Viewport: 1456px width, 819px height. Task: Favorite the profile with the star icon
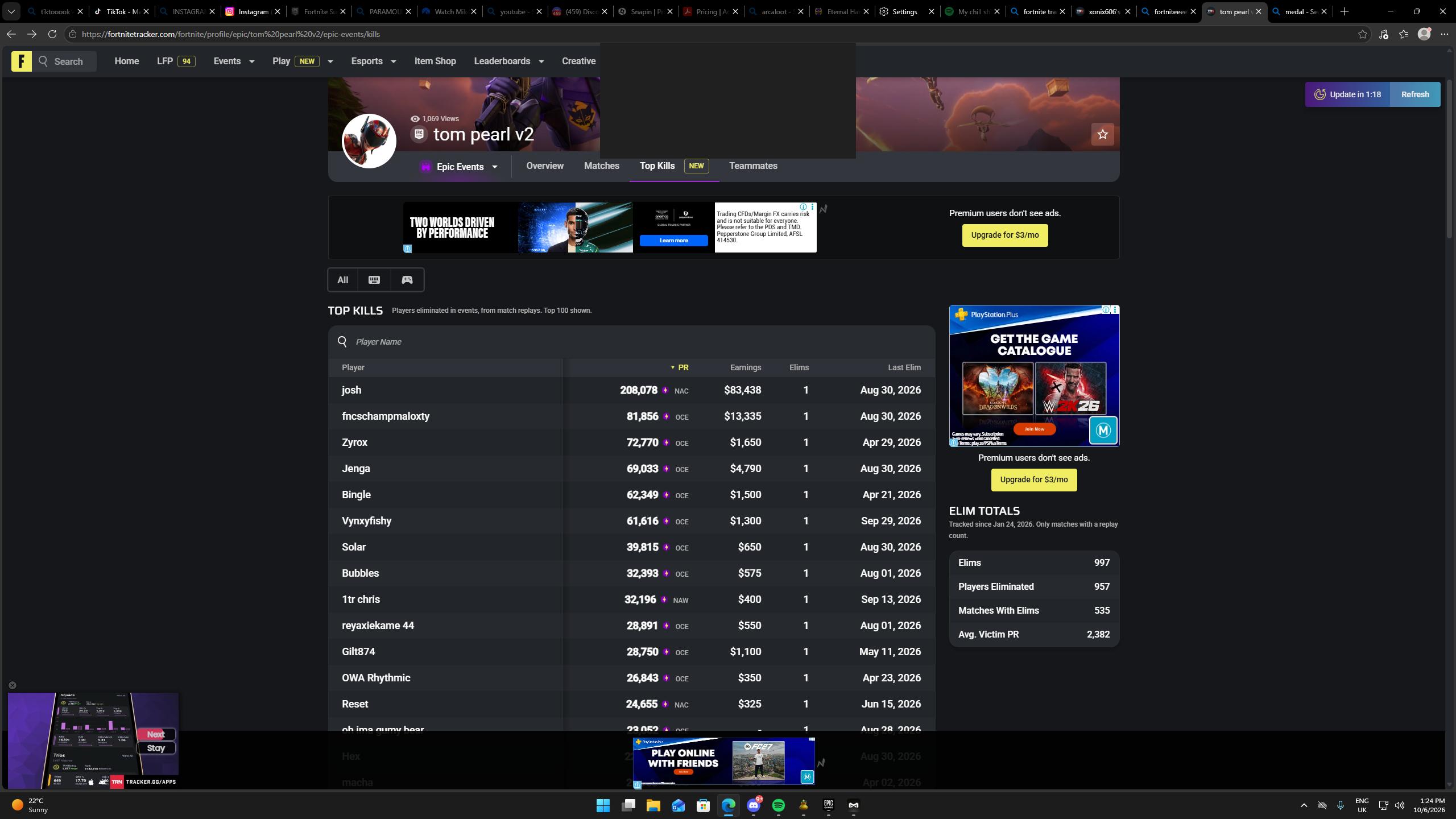click(x=1102, y=134)
